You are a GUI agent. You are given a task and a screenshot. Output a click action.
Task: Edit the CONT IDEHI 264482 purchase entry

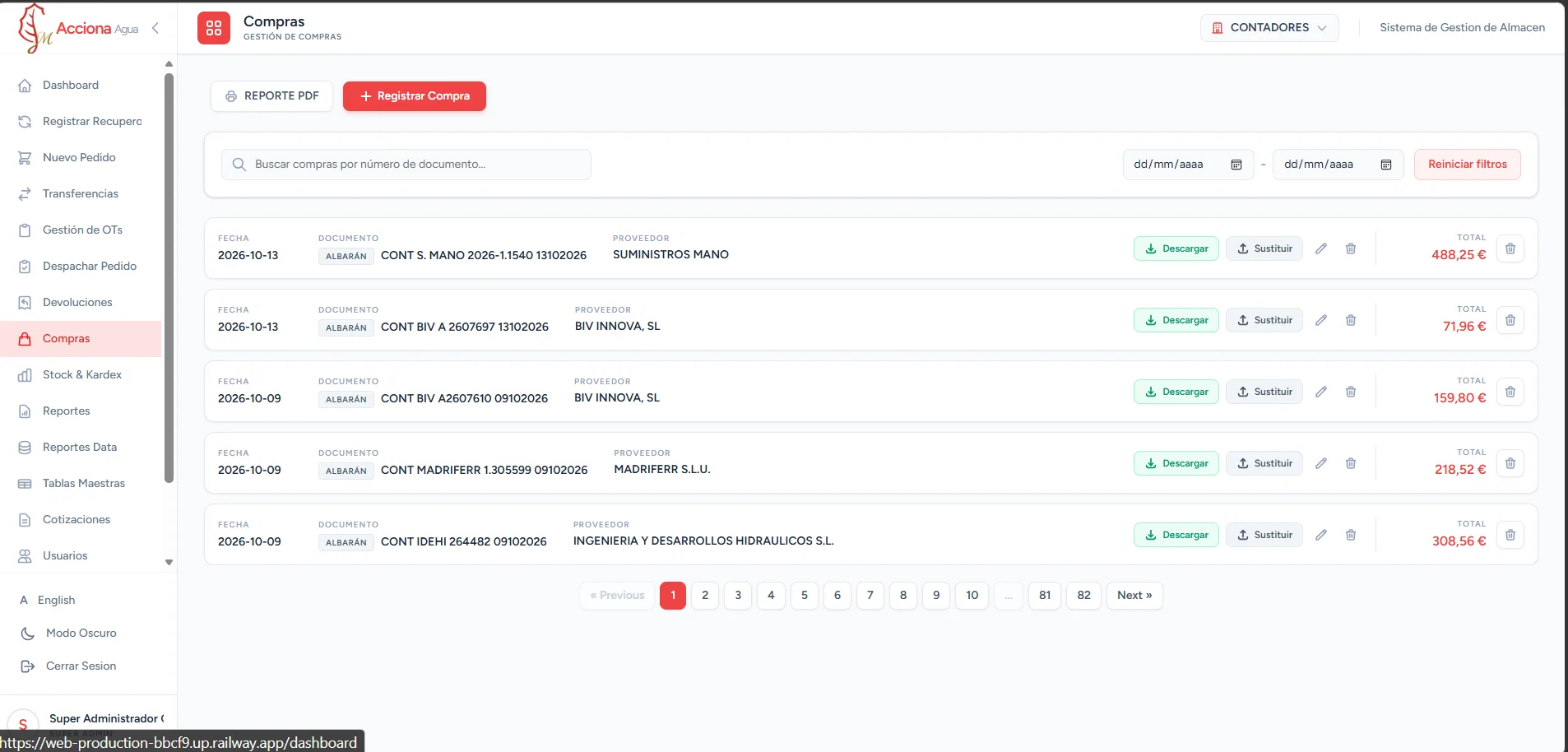1321,535
